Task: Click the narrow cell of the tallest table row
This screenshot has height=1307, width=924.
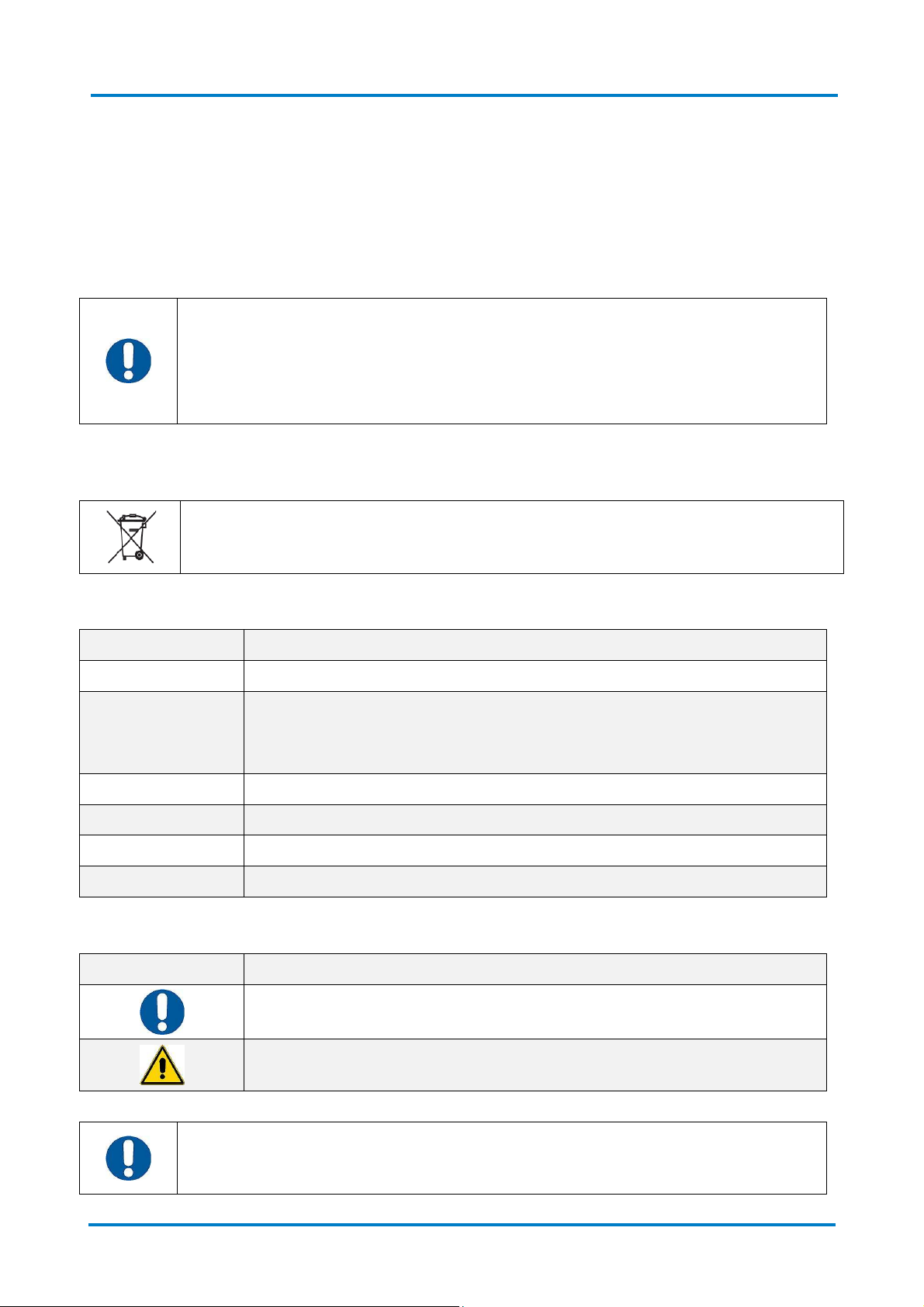Action: tap(161, 732)
